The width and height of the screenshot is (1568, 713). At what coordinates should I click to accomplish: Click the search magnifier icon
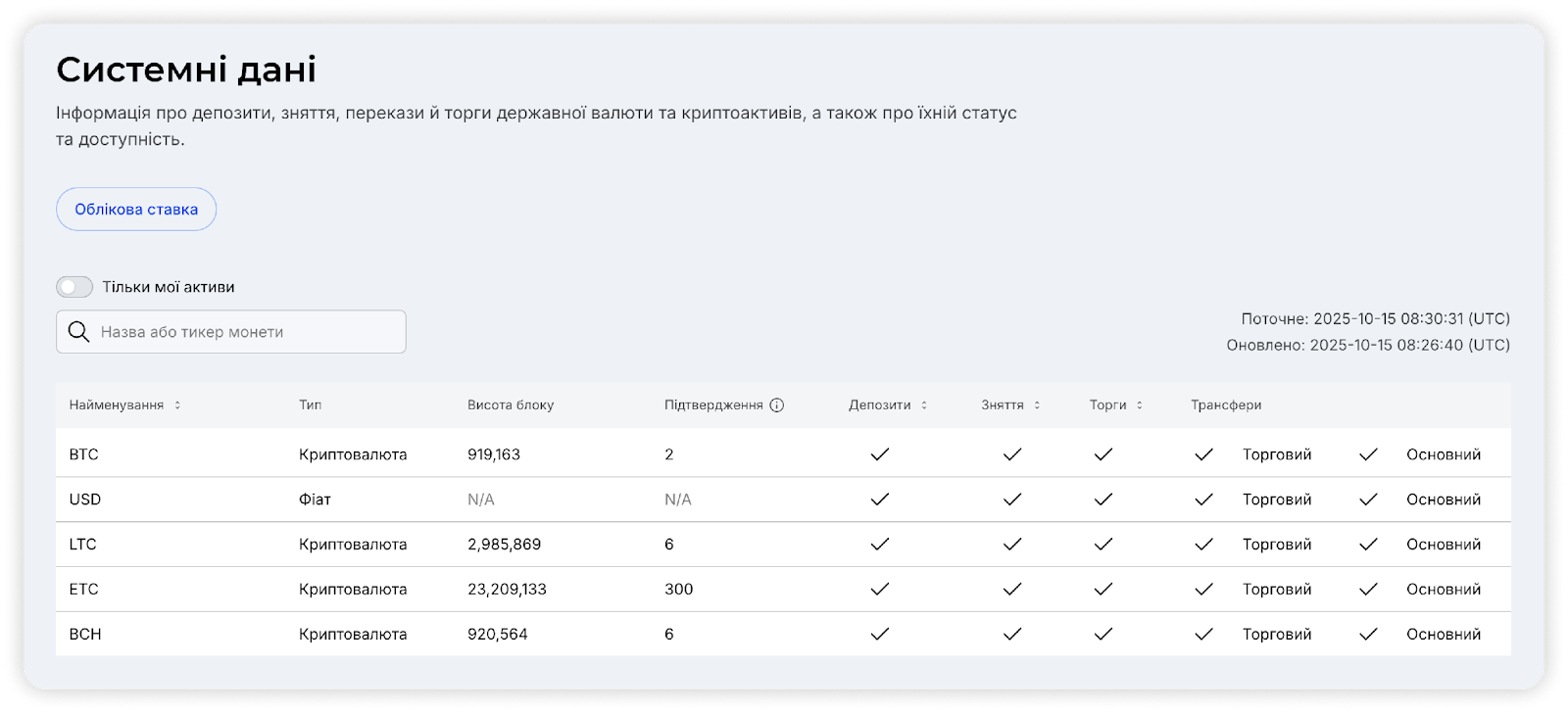point(79,332)
